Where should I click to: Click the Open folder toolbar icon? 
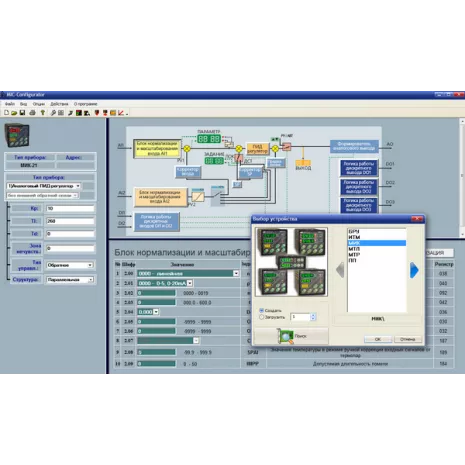(x=14, y=113)
